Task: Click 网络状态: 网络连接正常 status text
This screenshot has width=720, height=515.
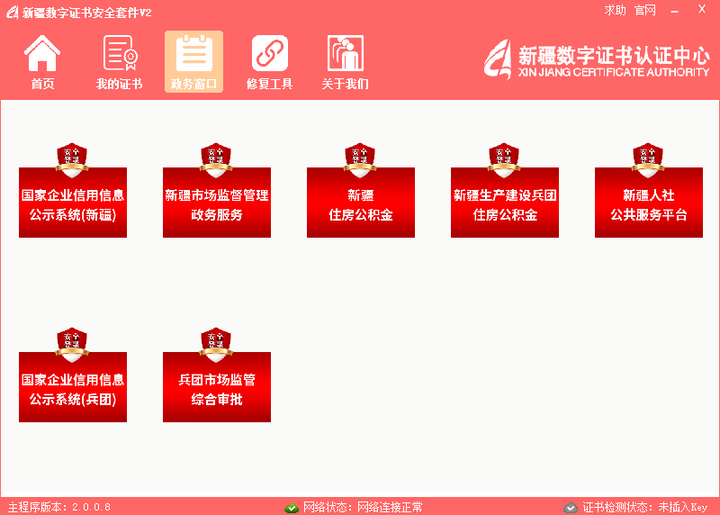Action: (x=362, y=507)
